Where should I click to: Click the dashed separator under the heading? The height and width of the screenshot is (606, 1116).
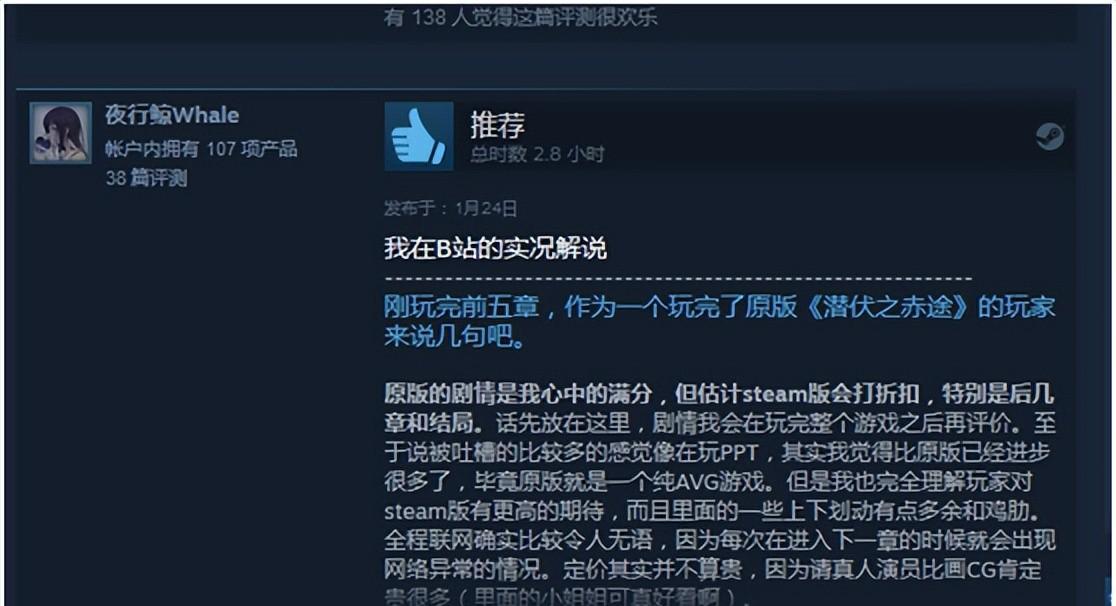678,278
